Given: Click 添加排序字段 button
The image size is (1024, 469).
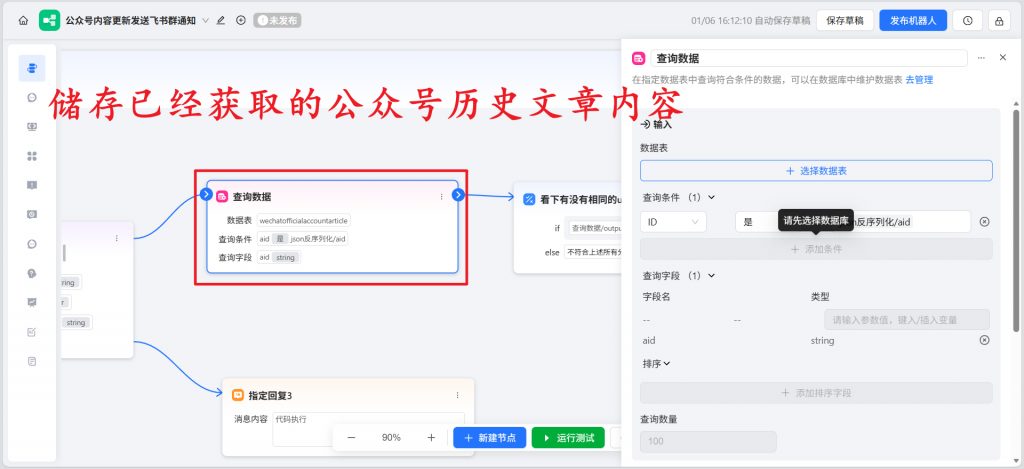Looking at the screenshot, I should (x=816, y=393).
